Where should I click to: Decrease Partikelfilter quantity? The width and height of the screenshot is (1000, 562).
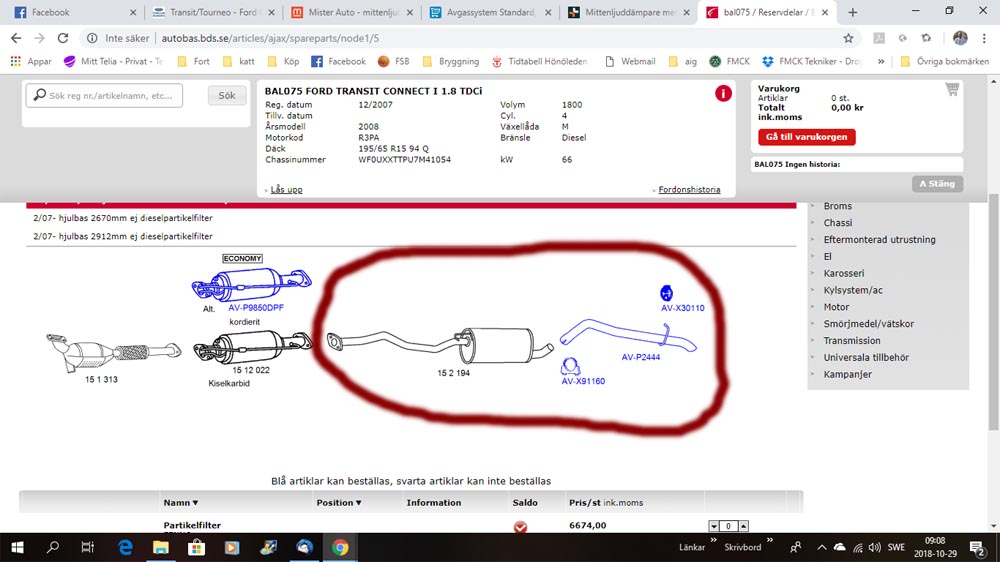(x=714, y=526)
